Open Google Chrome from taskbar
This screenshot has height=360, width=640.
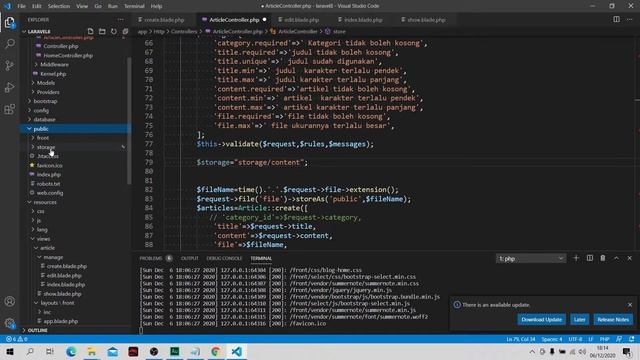coord(216,351)
